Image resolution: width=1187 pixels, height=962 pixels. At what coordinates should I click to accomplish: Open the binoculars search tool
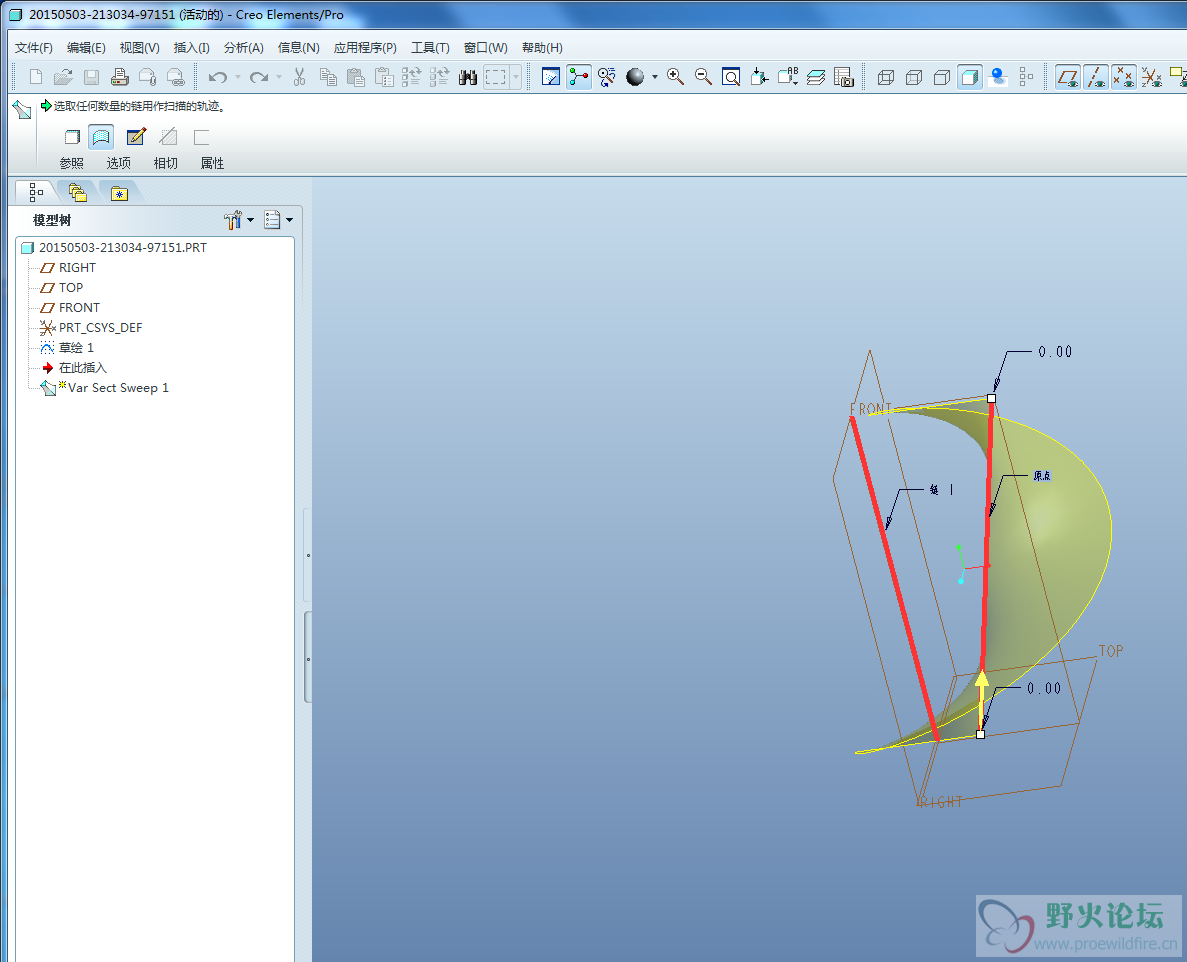coord(468,76)
